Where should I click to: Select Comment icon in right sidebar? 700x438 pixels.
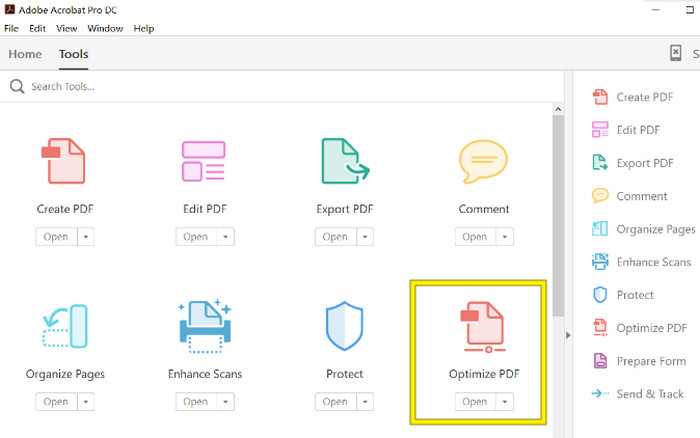pos(600,196)
